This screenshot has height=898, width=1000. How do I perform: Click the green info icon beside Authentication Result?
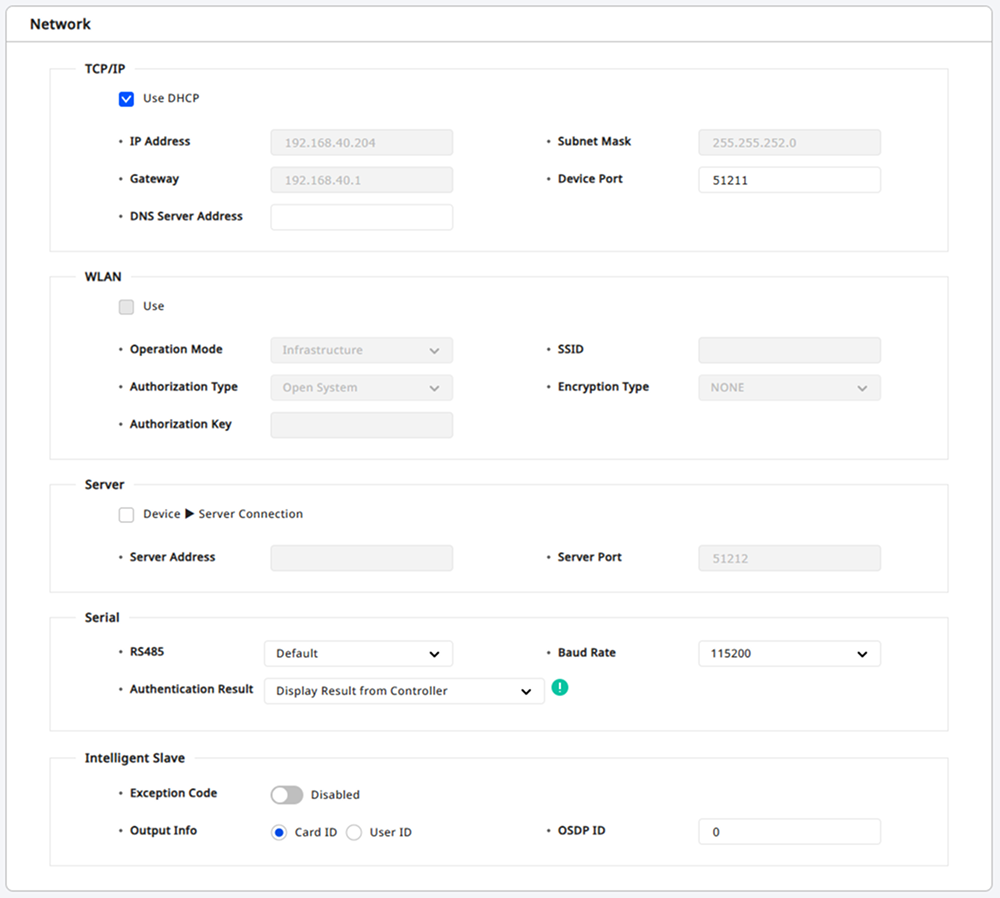point(560,687)
